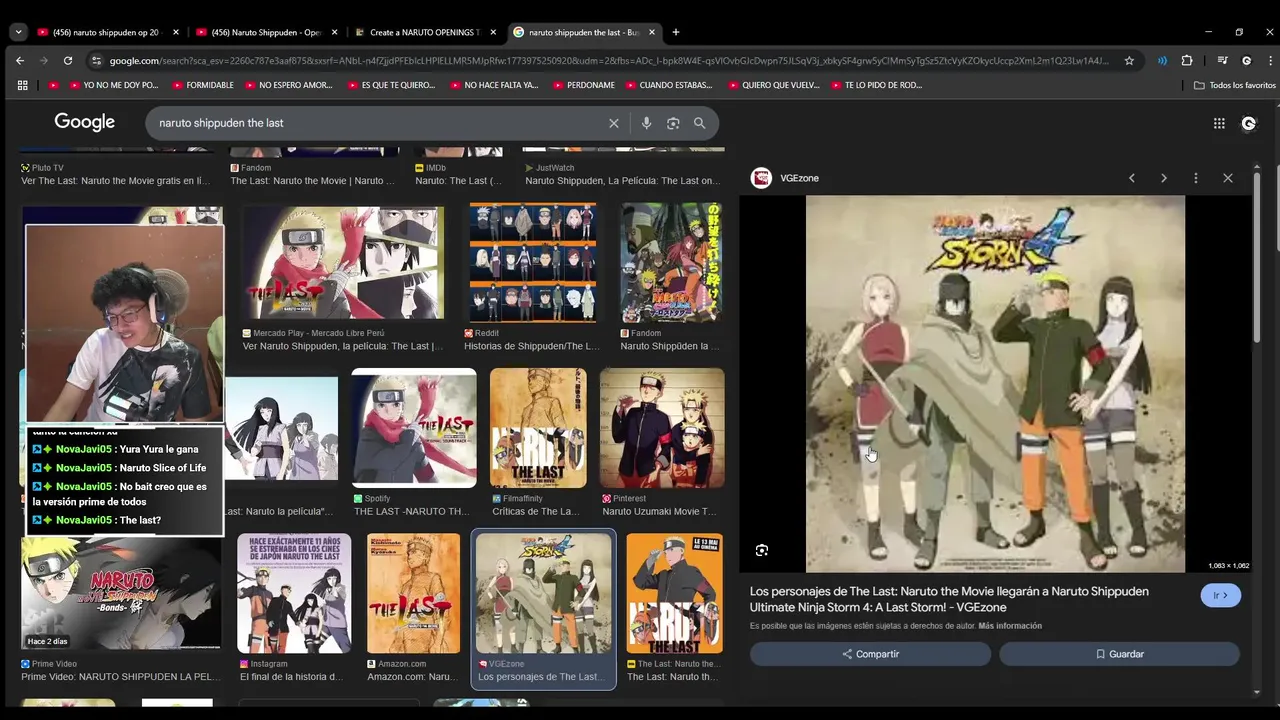
Task: Open the Google account avatar
Action: point(1248,123)
